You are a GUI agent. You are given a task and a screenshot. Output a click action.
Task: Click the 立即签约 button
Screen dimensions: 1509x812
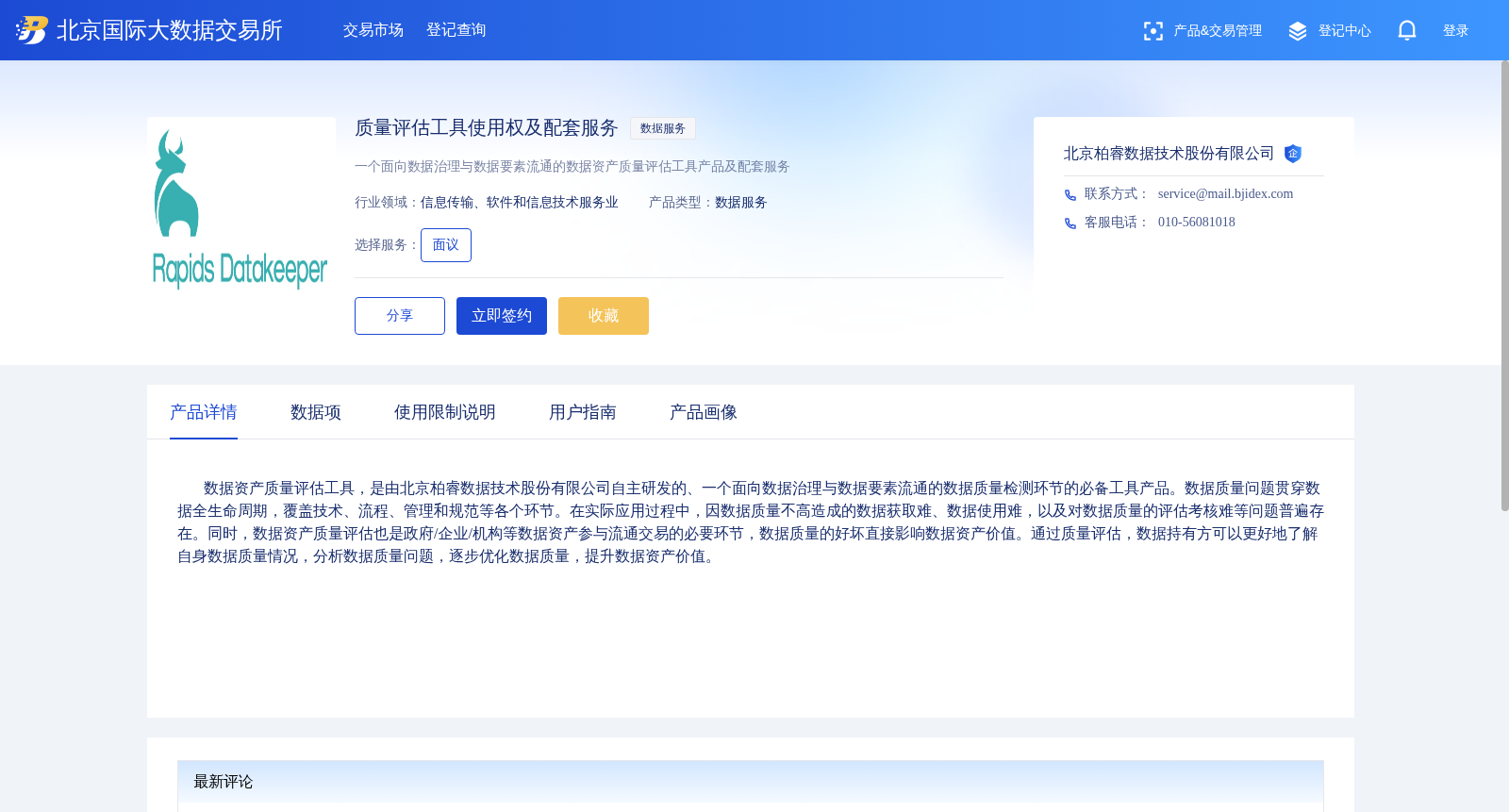click(x=502, y=316)
